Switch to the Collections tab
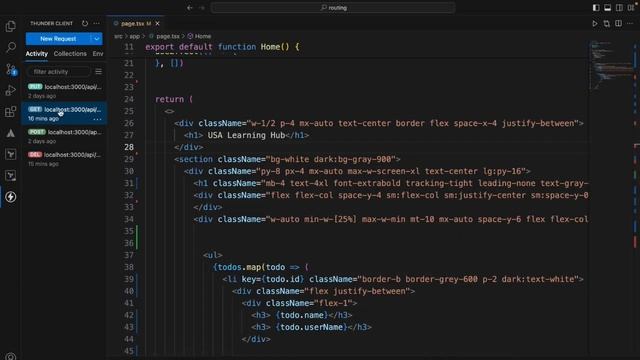This screenshot has height=360, width=640. pos(70,54)
